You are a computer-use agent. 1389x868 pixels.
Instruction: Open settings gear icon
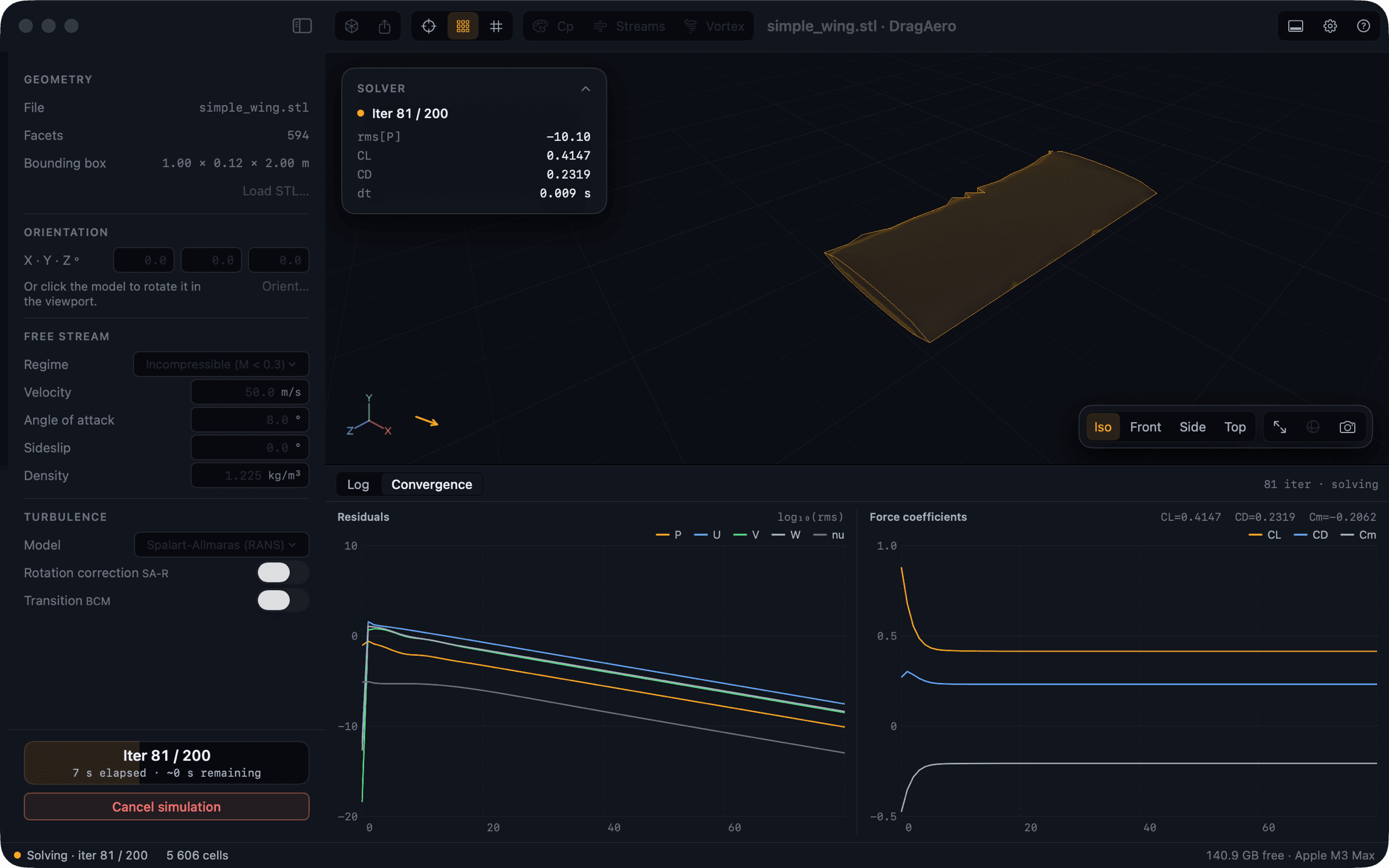1330,26
